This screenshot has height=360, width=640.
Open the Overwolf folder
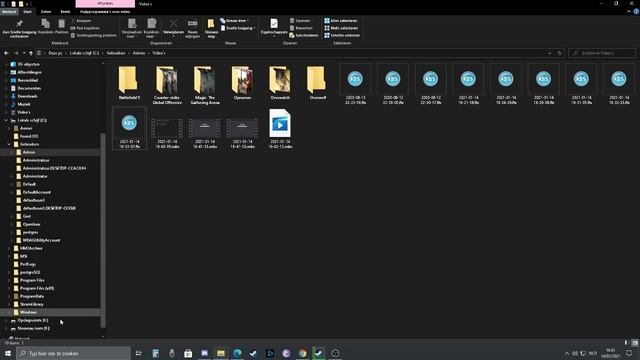point(318,83)
